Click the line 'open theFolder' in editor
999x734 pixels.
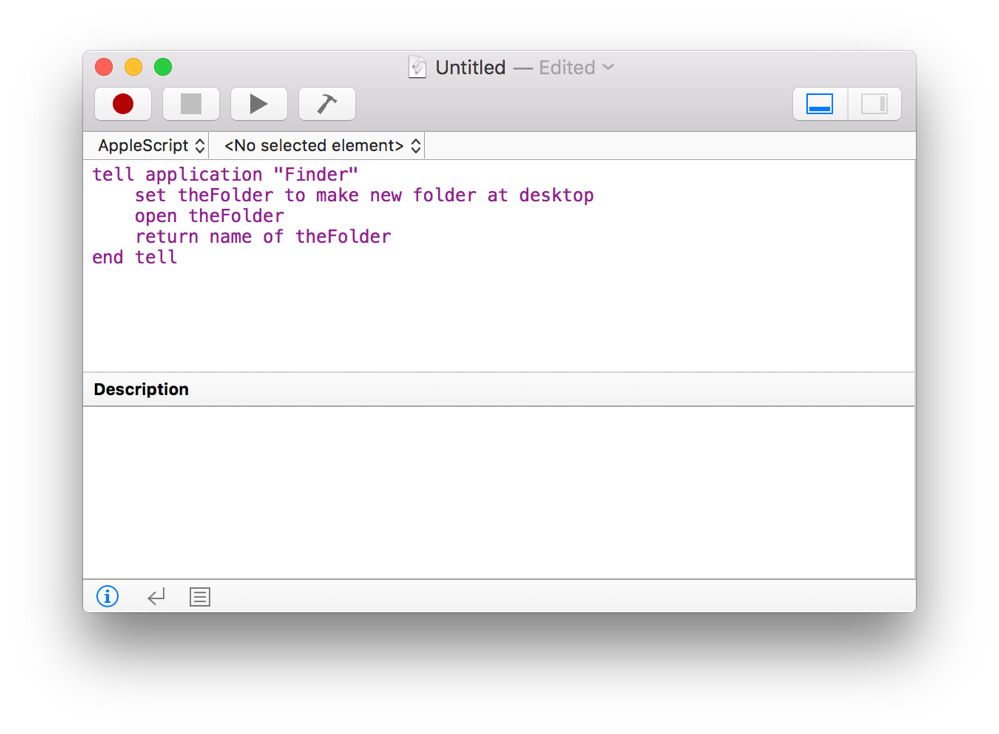click(209, 216)
